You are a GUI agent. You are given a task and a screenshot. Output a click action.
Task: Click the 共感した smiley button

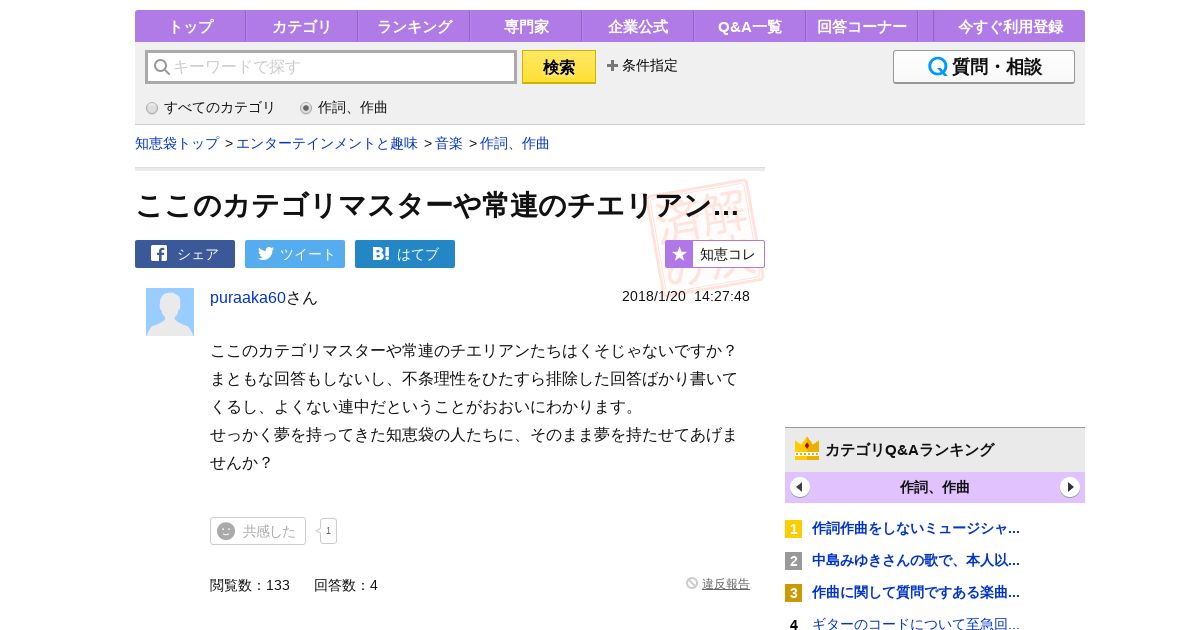pos(258,531)
